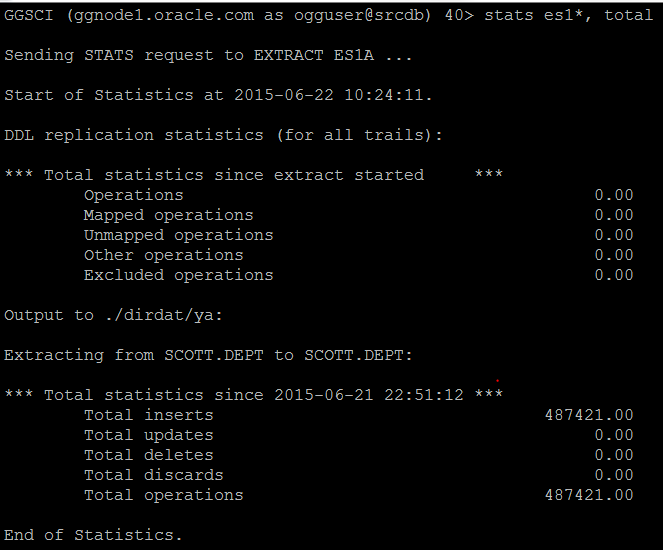Viewport: 663px width, 550px height.
Task: Click the 'Total deletes' row
Action: pos(149,455)
